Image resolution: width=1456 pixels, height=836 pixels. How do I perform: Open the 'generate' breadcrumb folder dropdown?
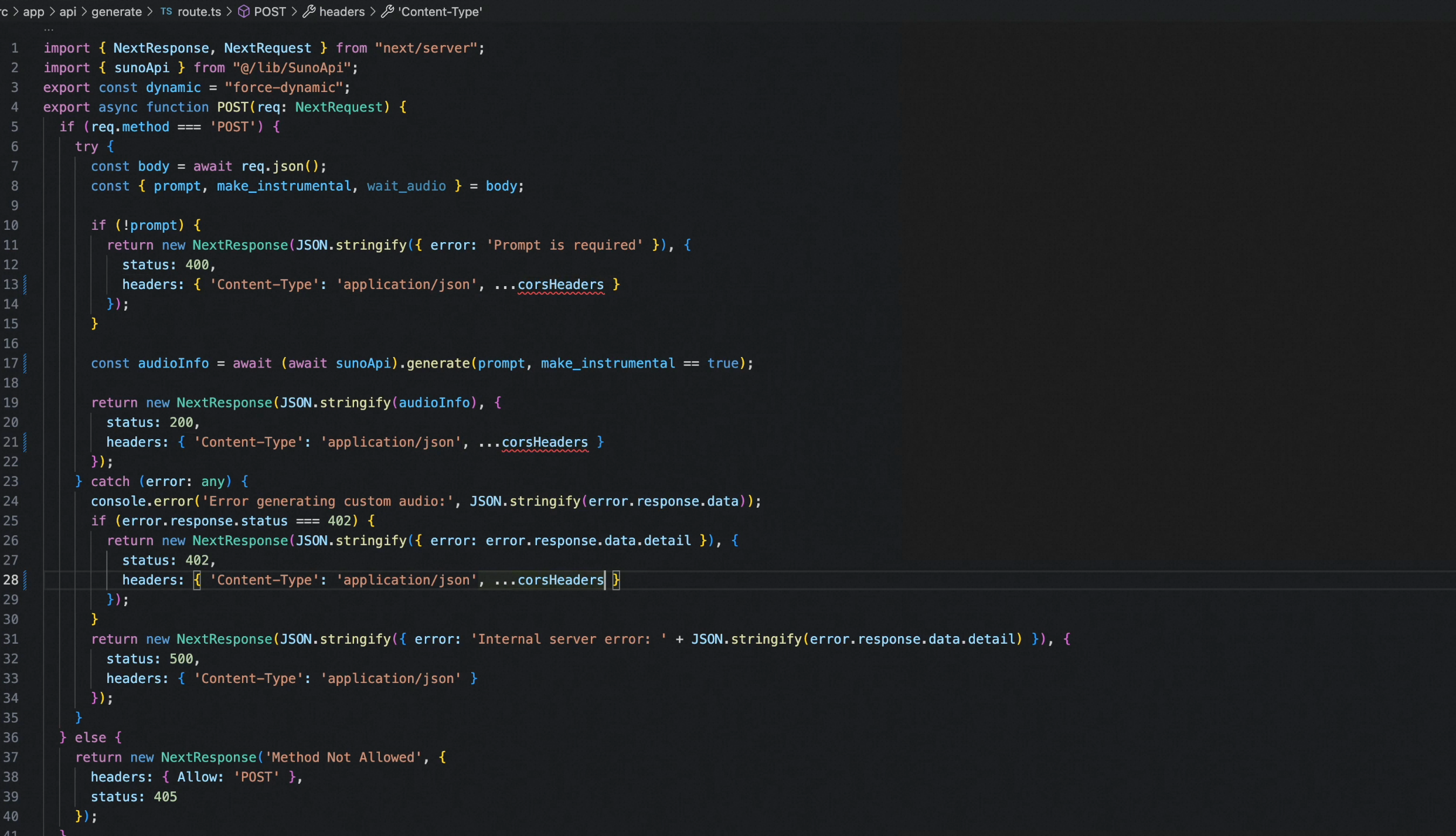(117, 12)
